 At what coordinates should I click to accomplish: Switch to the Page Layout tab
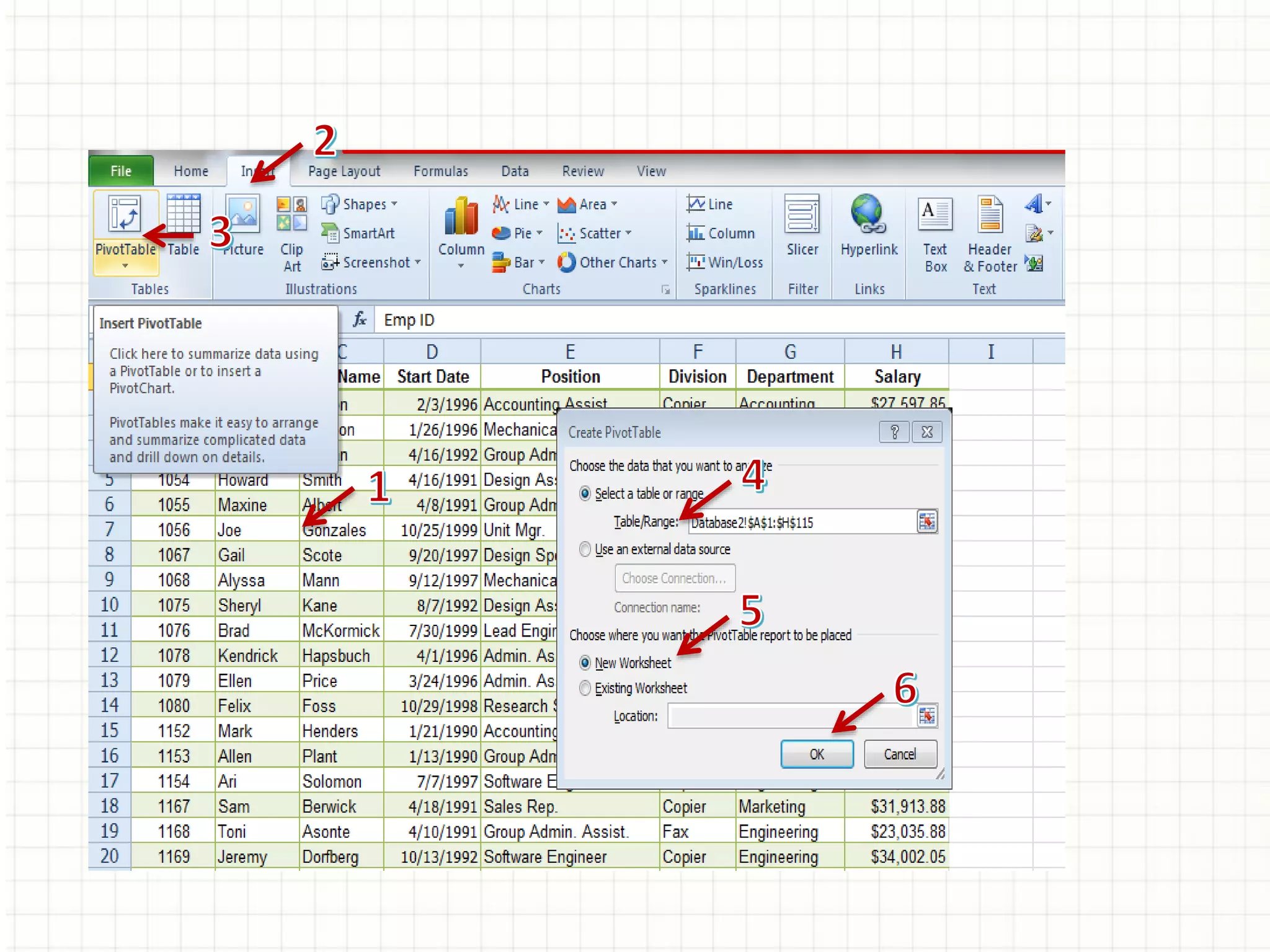tap(344, 171)
